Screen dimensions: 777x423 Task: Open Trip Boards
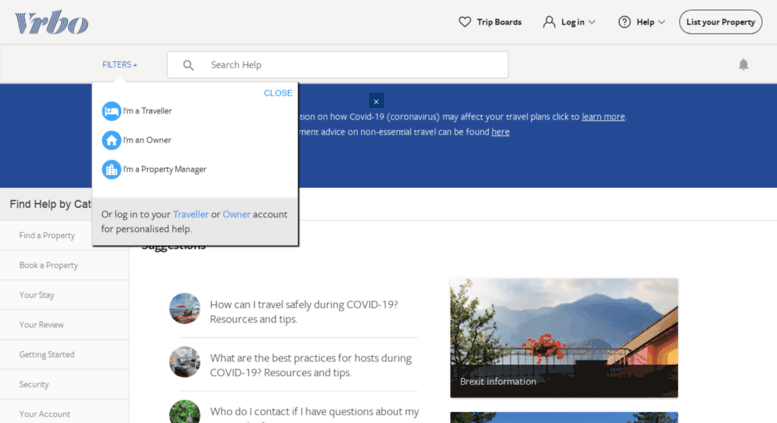tap(499, 22)
